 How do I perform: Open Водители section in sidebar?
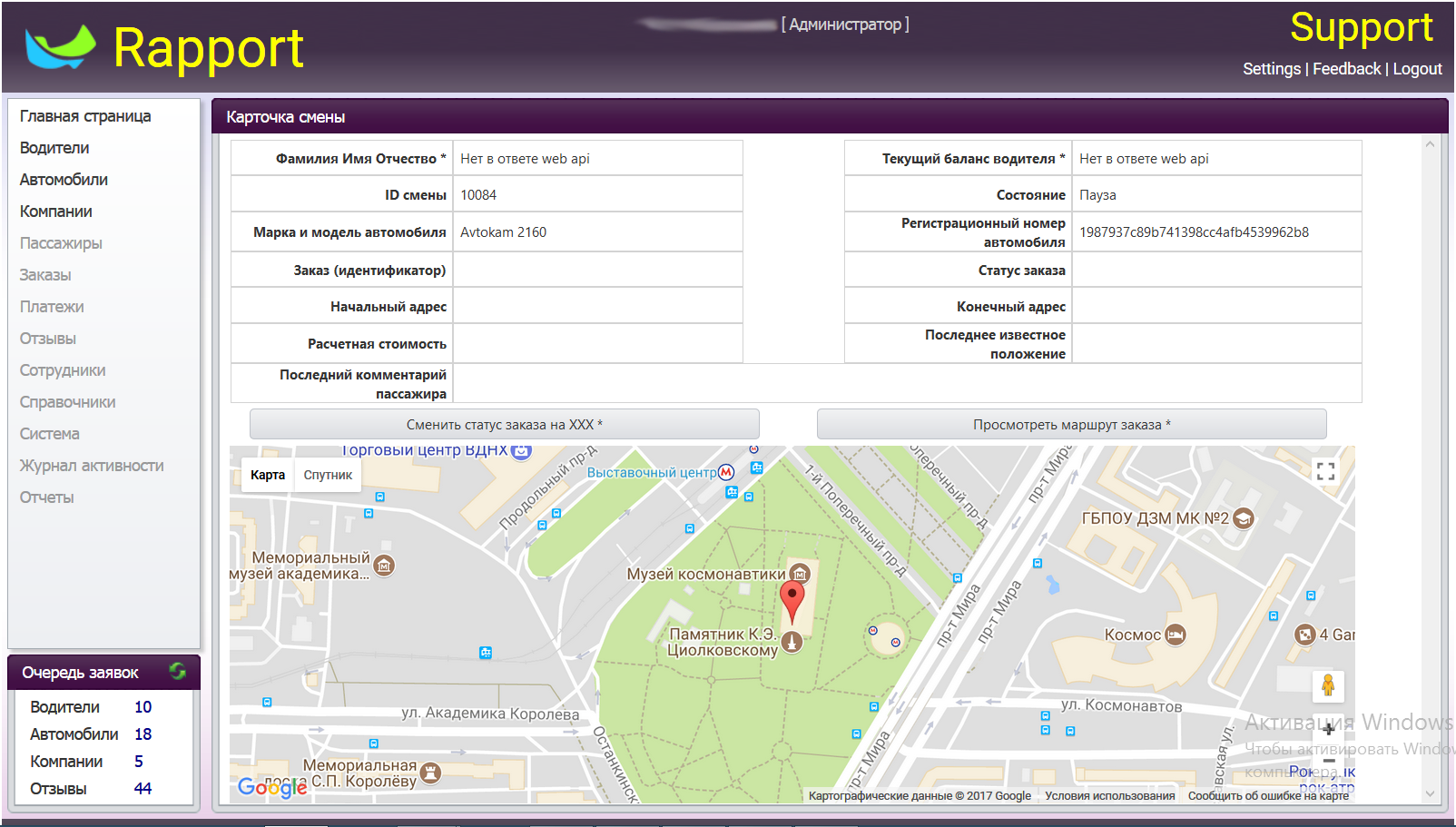54,148
